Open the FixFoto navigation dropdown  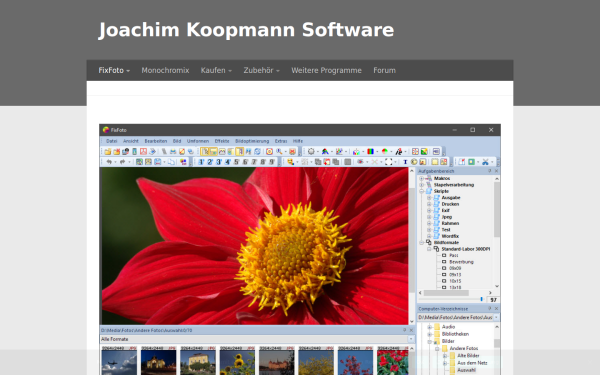click(114, 70)
